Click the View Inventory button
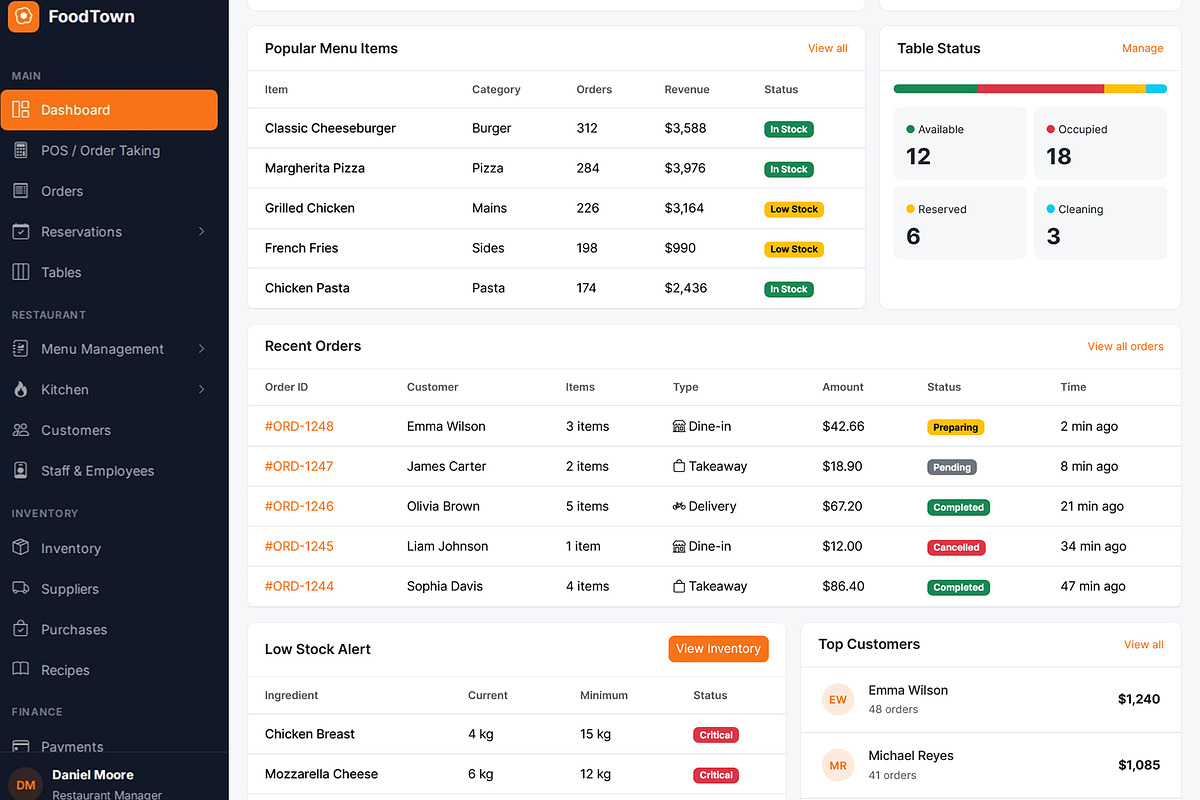 (718, 648)
